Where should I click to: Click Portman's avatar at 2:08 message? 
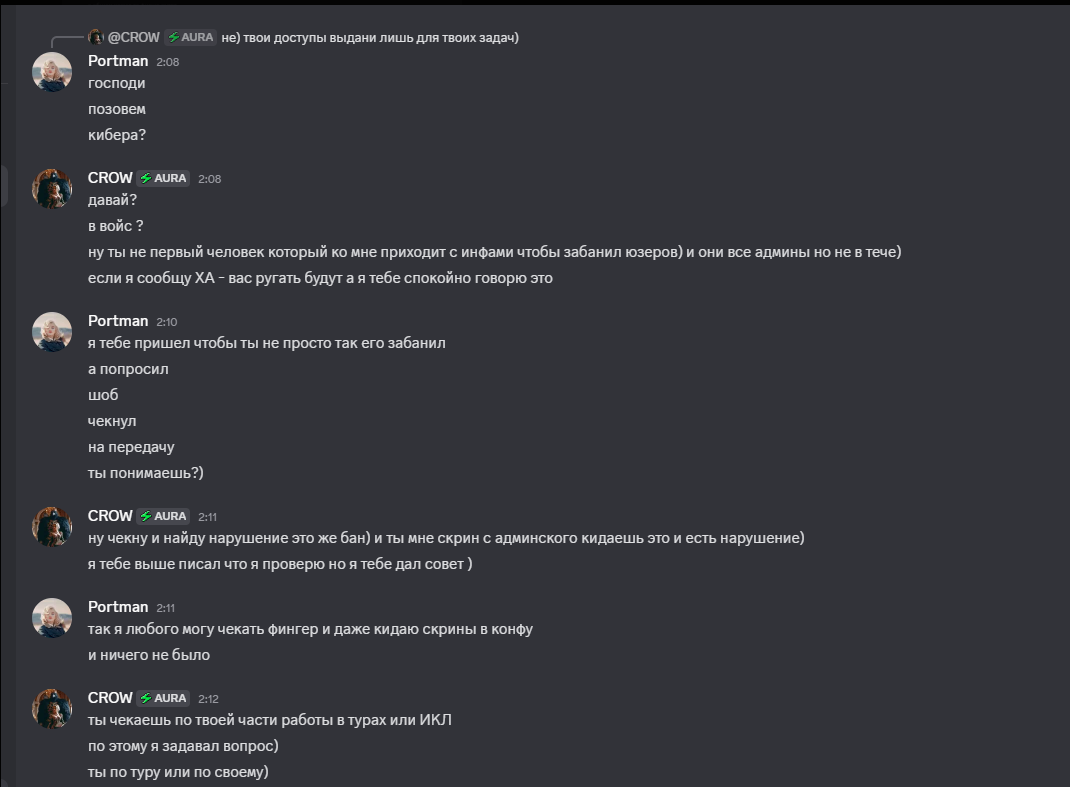(x=52, y=72)
